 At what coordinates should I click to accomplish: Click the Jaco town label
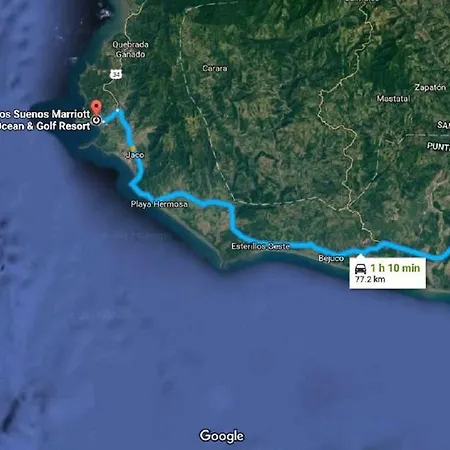tap(135, 155)
